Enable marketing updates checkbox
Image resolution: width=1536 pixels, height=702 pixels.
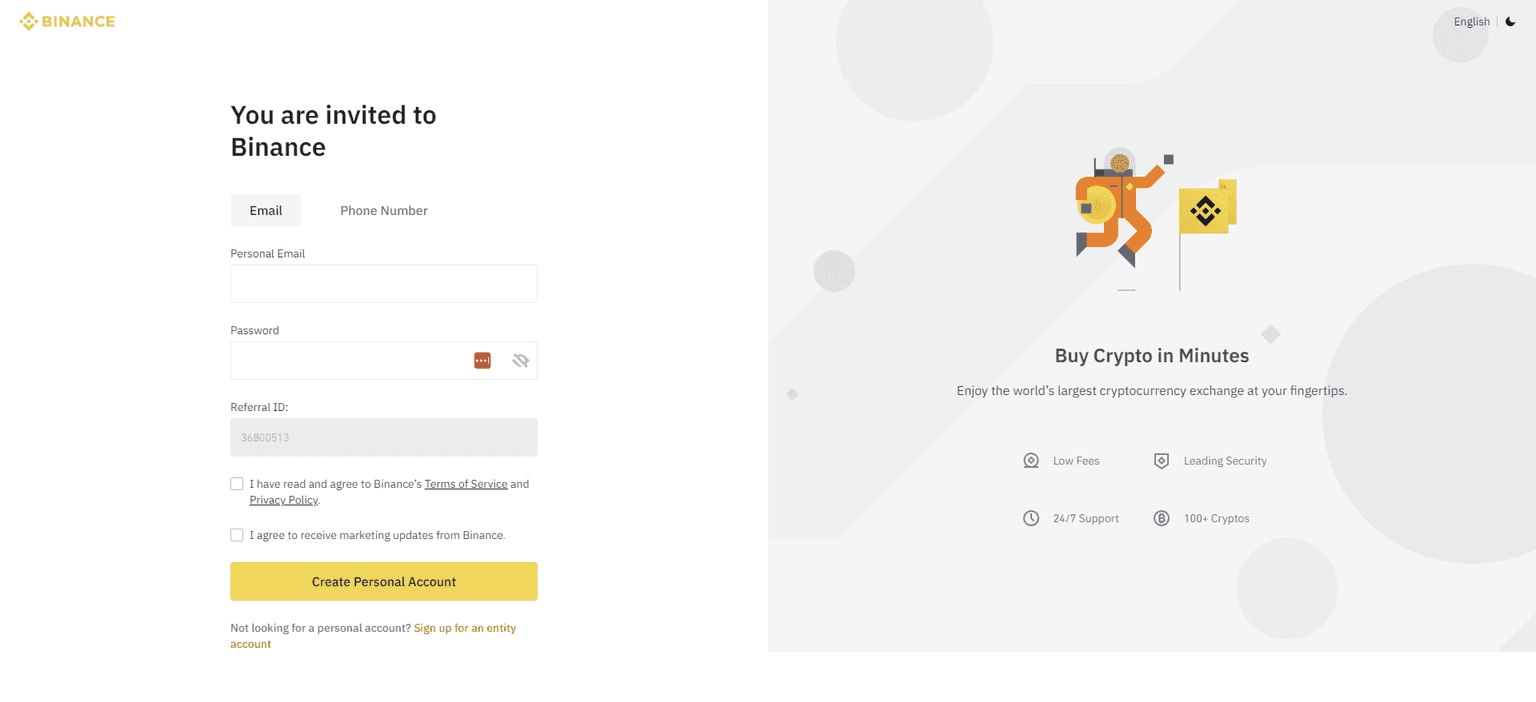point(237,535)
